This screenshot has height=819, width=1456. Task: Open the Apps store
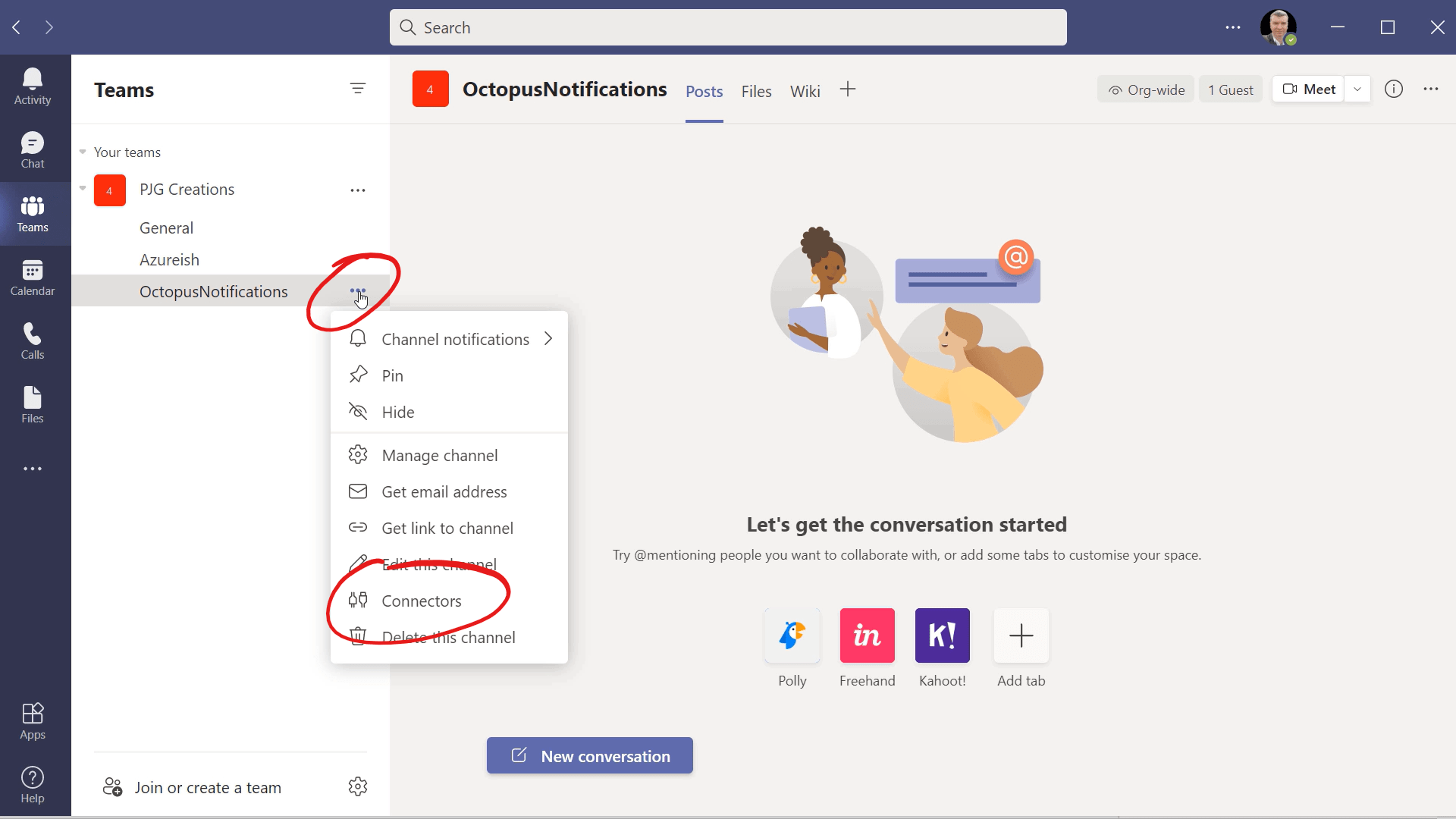coord(33,721)
